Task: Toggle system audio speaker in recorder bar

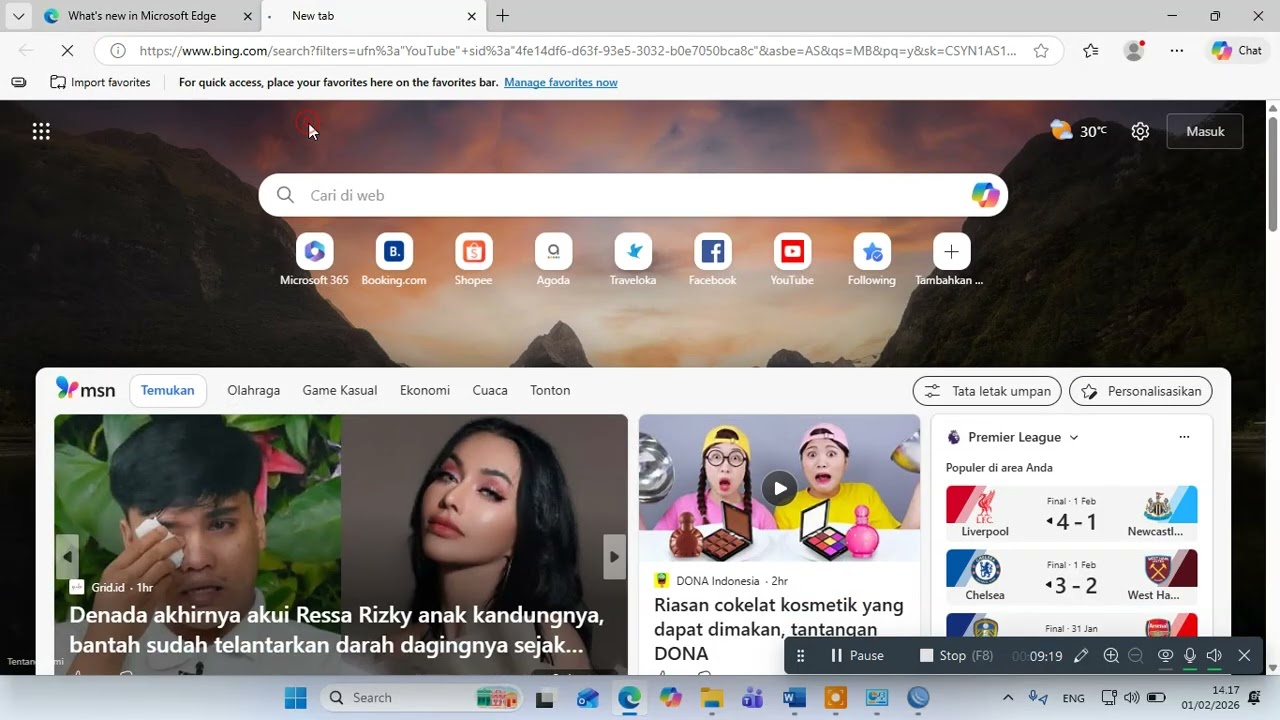Action: [x=1214, y=656]
